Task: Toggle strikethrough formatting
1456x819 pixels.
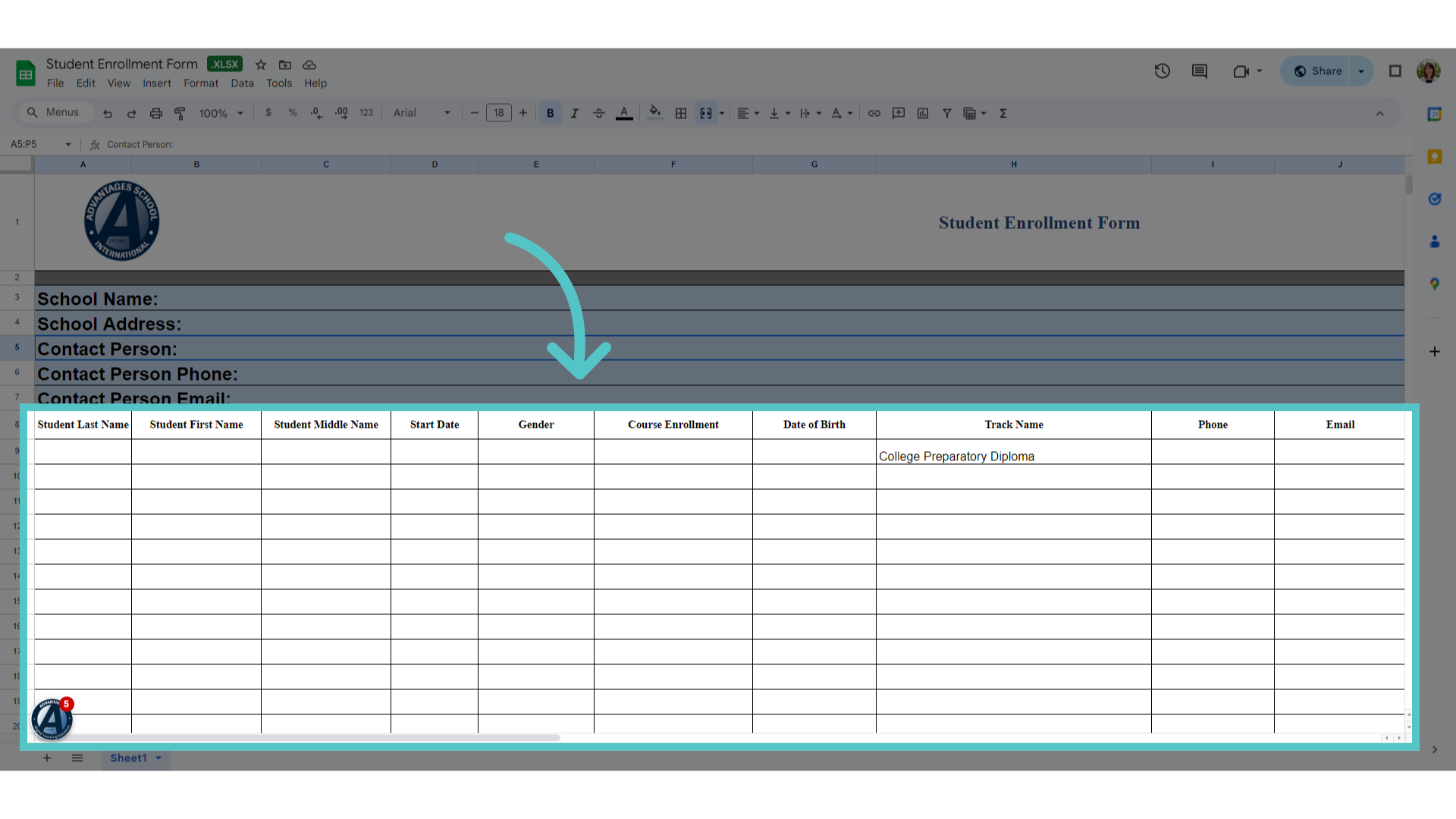Action: tap(598, 113)
